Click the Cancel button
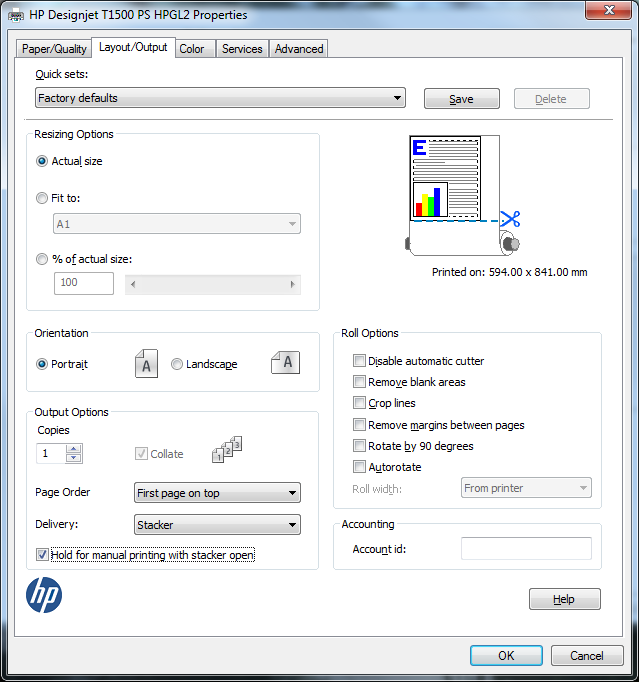Viewport: 639px width, 682px height. [587, 655]
